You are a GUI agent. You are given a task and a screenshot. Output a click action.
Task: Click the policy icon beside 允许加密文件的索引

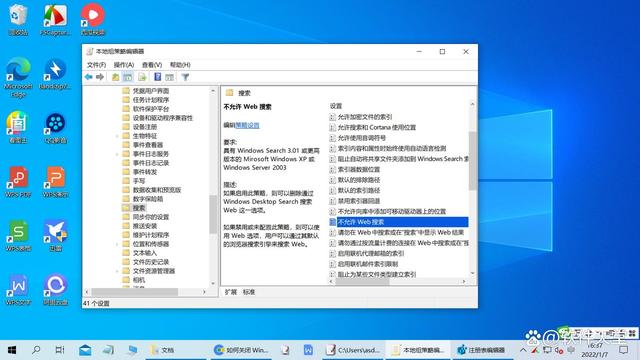click(x=332, y=117)
